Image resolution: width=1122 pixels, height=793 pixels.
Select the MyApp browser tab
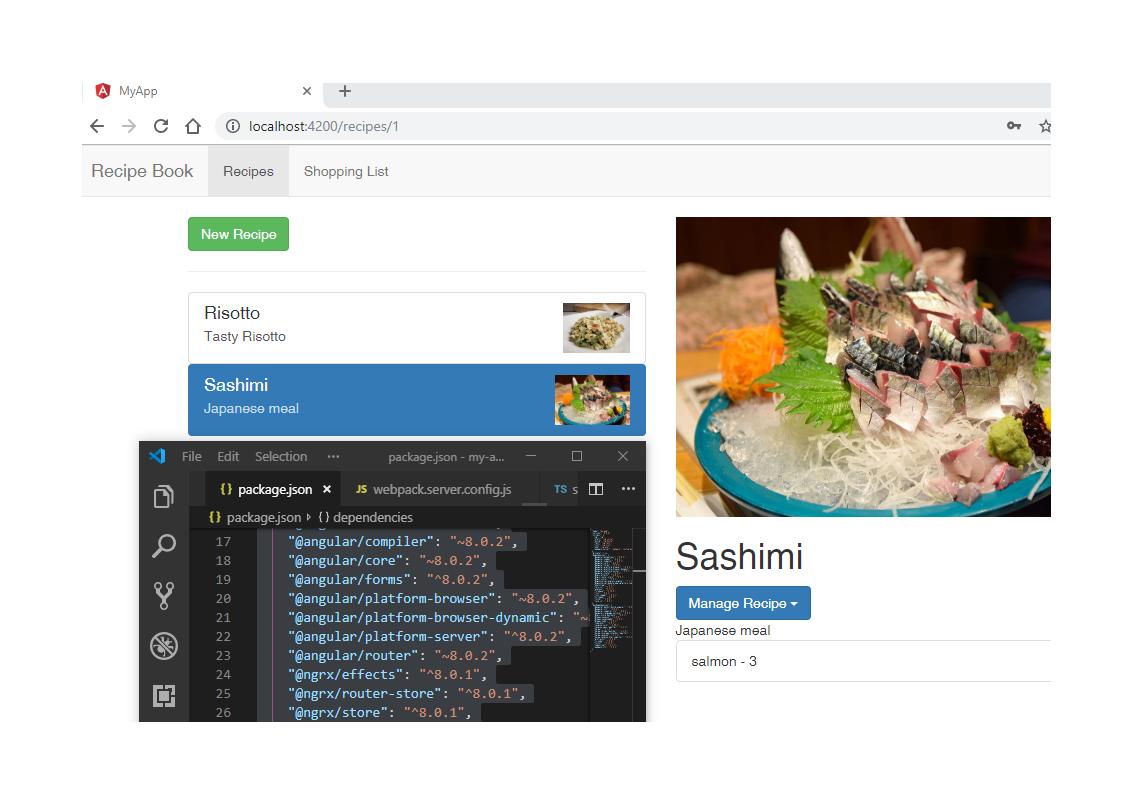click(203, 91)
